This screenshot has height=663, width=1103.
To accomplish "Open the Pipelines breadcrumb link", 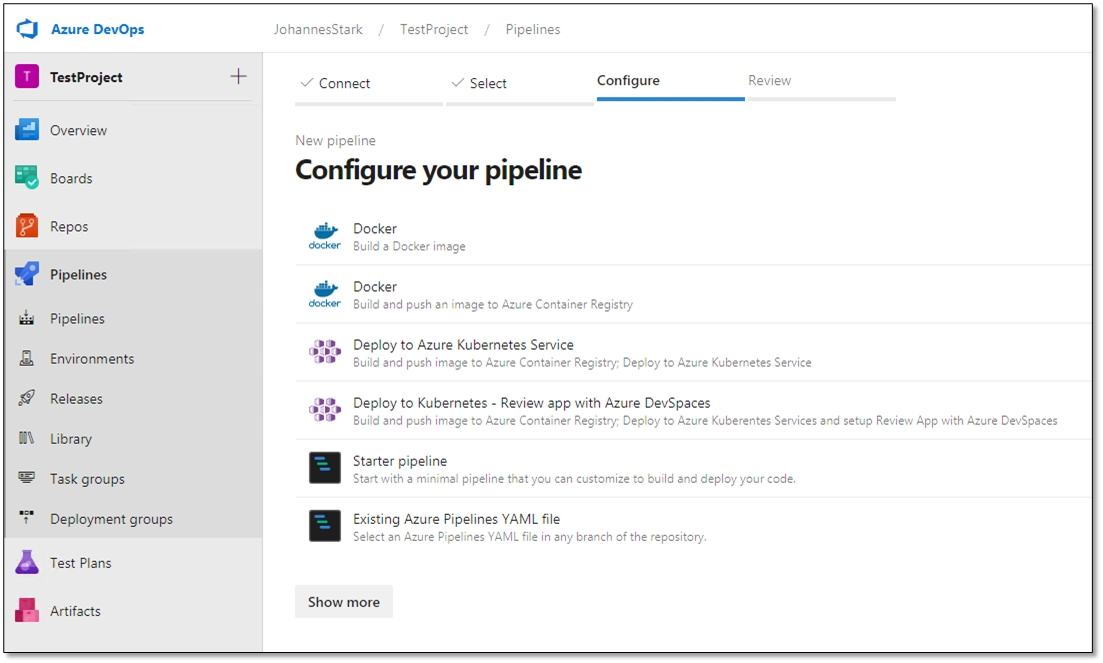I will tap(533, 30).
